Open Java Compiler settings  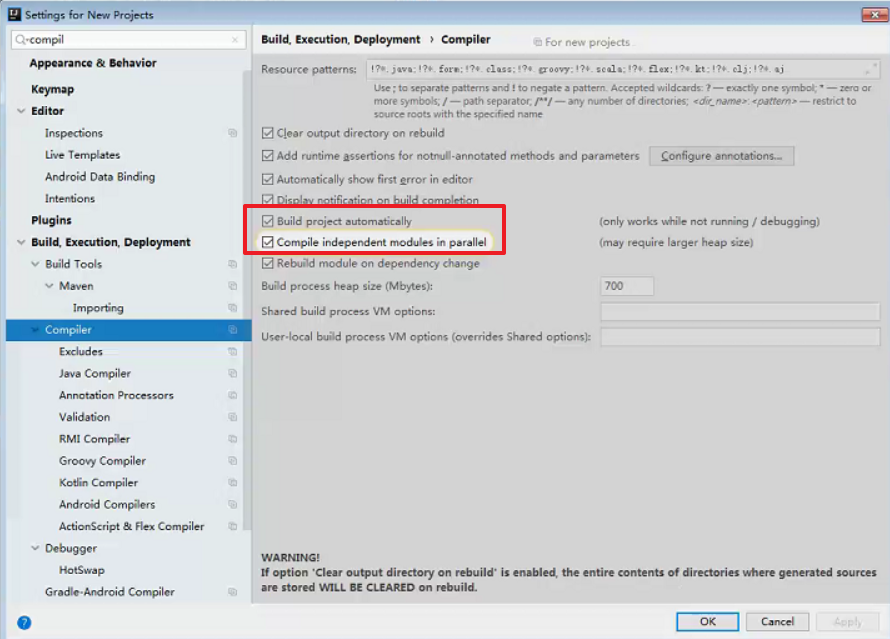(95, 373)
